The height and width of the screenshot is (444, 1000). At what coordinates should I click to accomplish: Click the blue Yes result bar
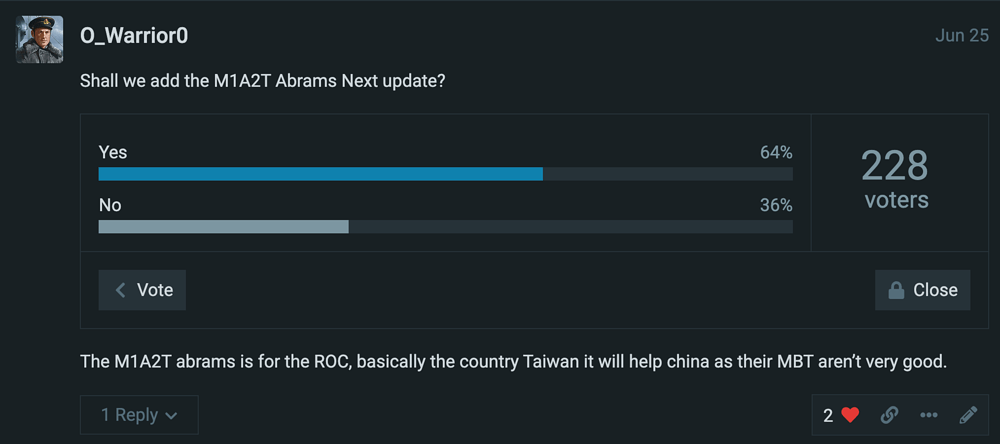click(320, 174)
